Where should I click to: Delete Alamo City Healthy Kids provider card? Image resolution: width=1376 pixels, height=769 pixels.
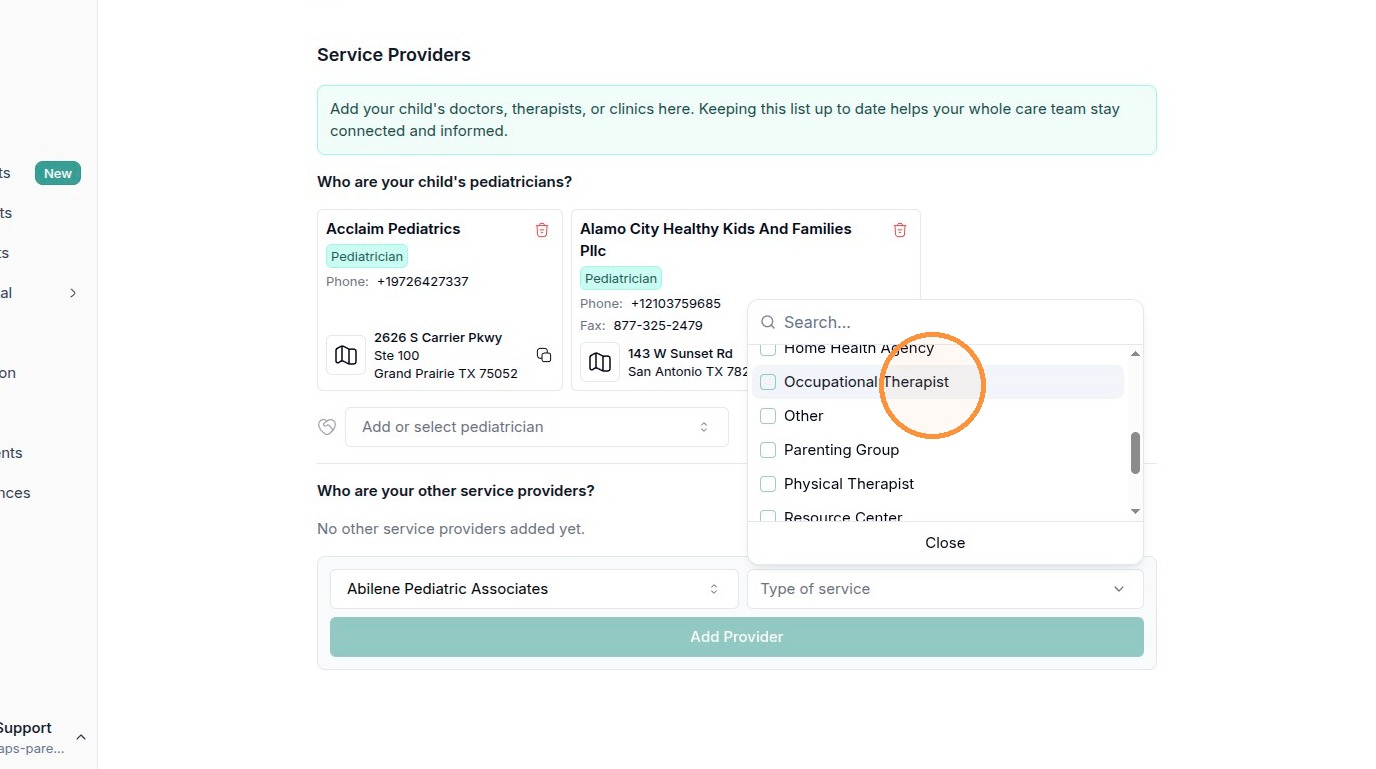[x=900, y=230]
